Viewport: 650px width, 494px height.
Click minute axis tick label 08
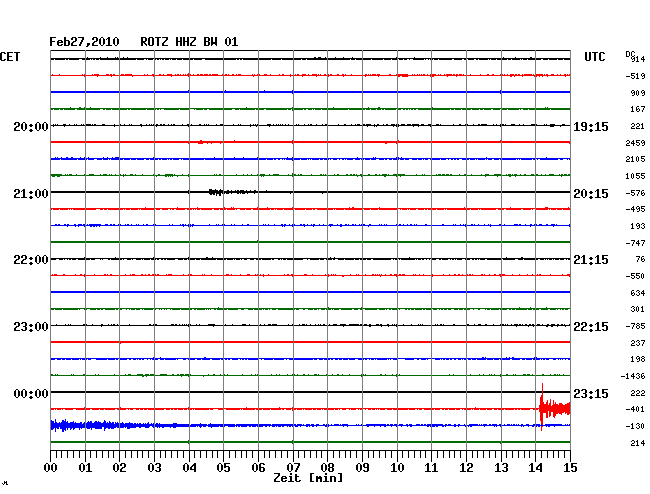(x=327, y=468)
